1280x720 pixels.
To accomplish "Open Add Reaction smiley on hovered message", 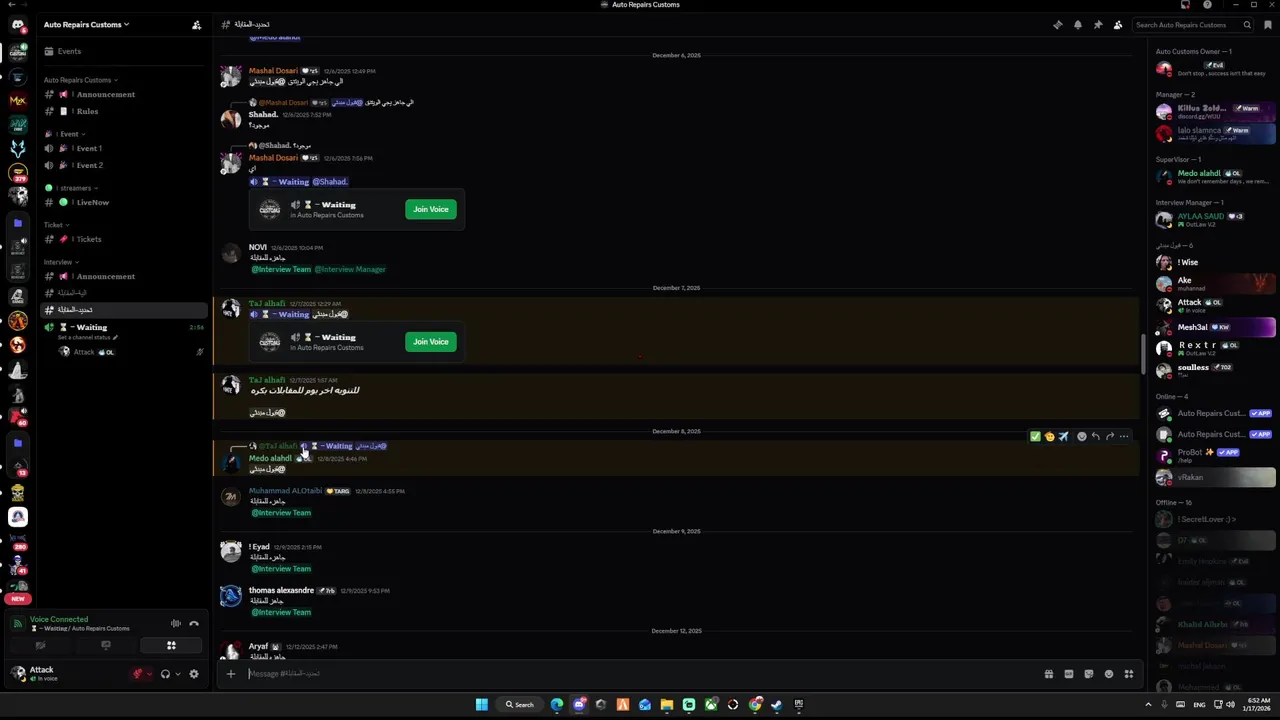I will click(1082, 437).
